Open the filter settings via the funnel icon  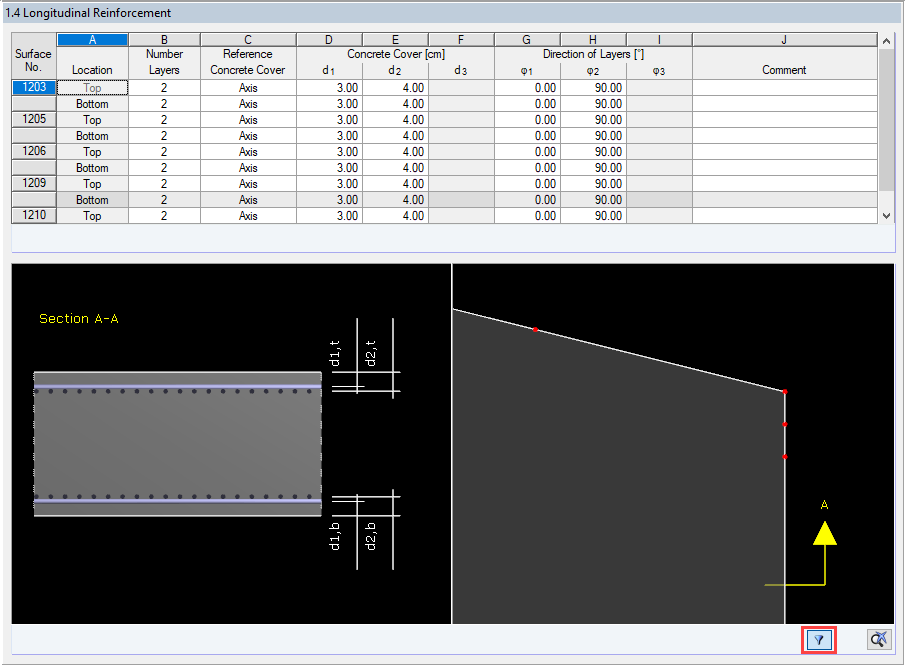[x=818, y=639]
